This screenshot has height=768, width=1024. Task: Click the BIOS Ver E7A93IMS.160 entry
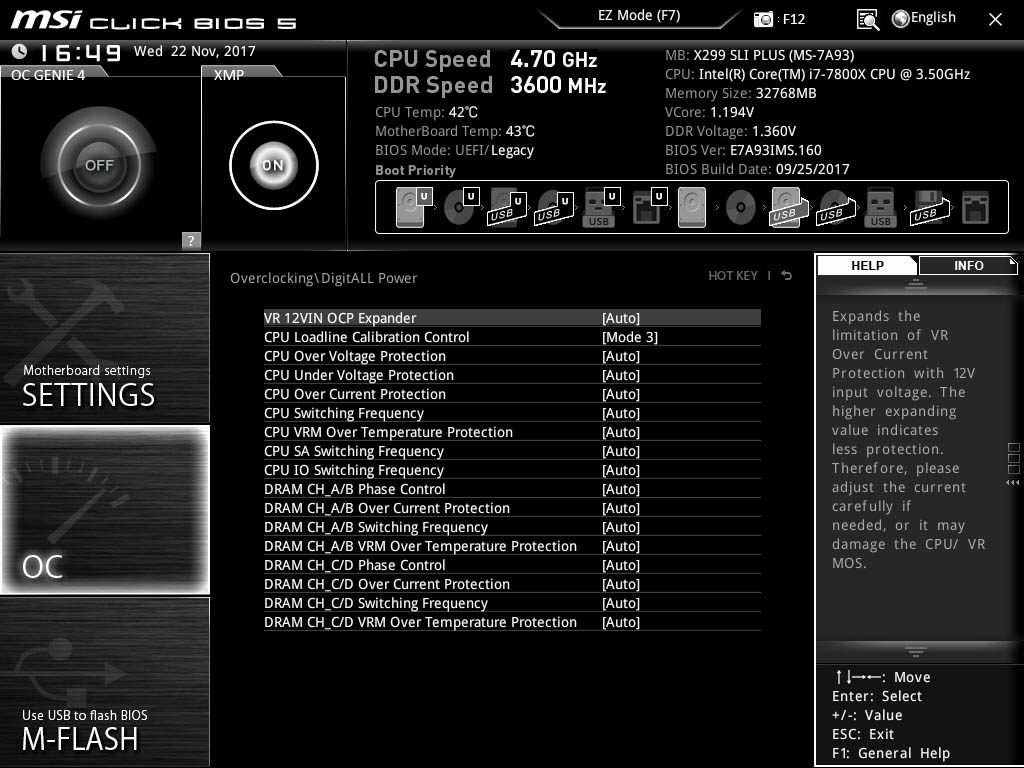pos(743,150)
